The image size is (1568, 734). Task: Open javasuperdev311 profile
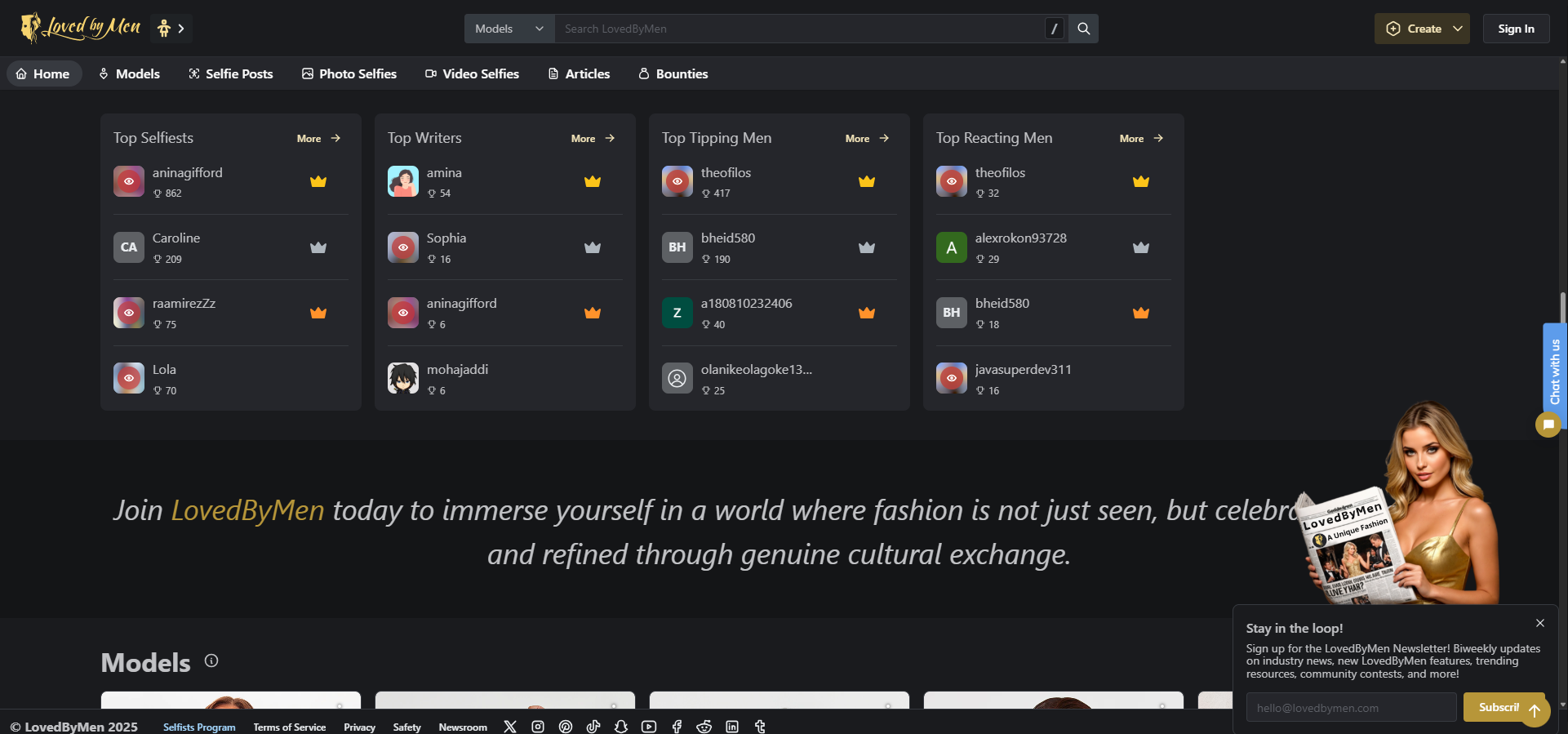point(1023,370)
